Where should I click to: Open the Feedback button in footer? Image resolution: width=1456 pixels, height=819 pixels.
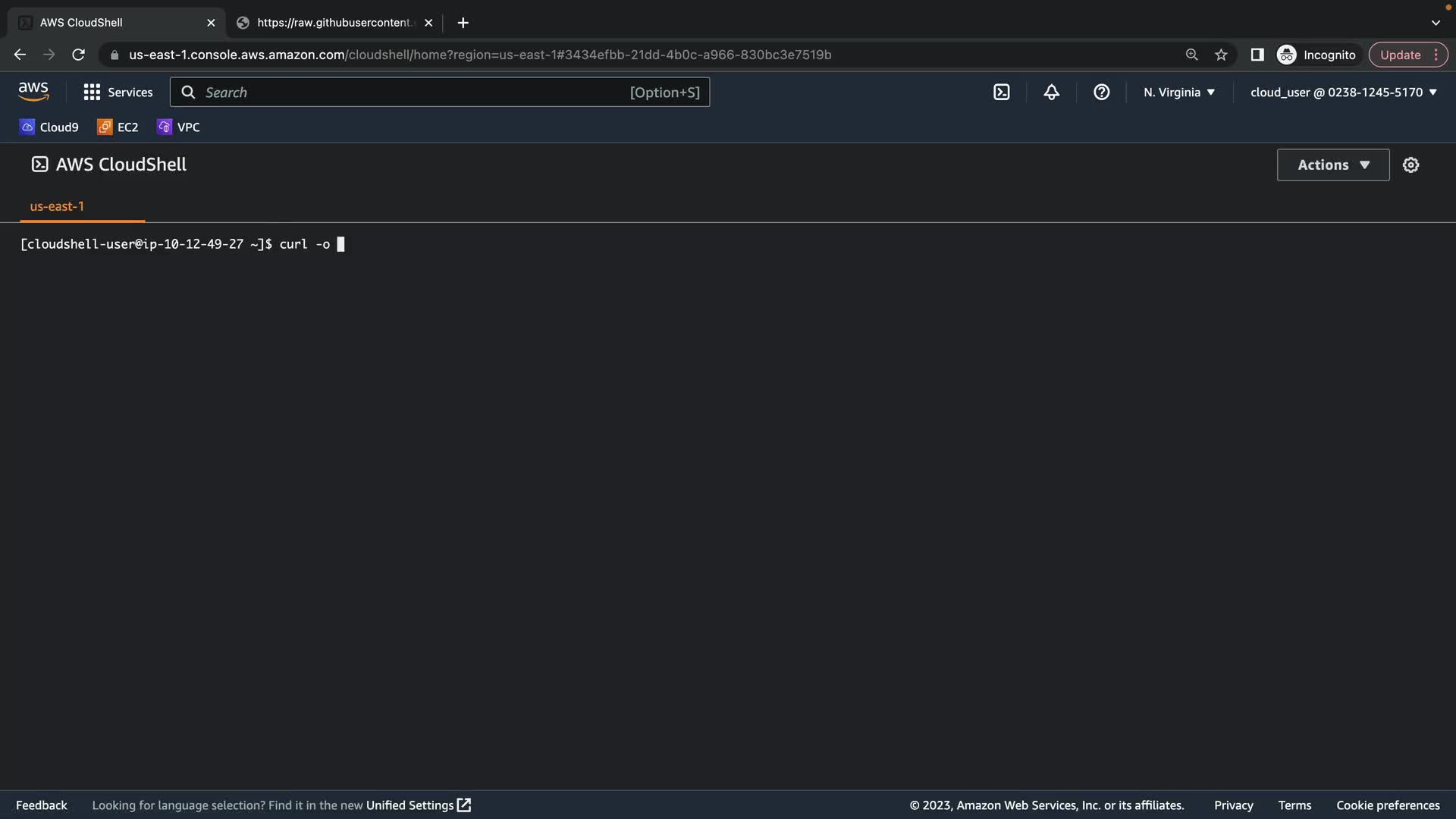[41, 805]
